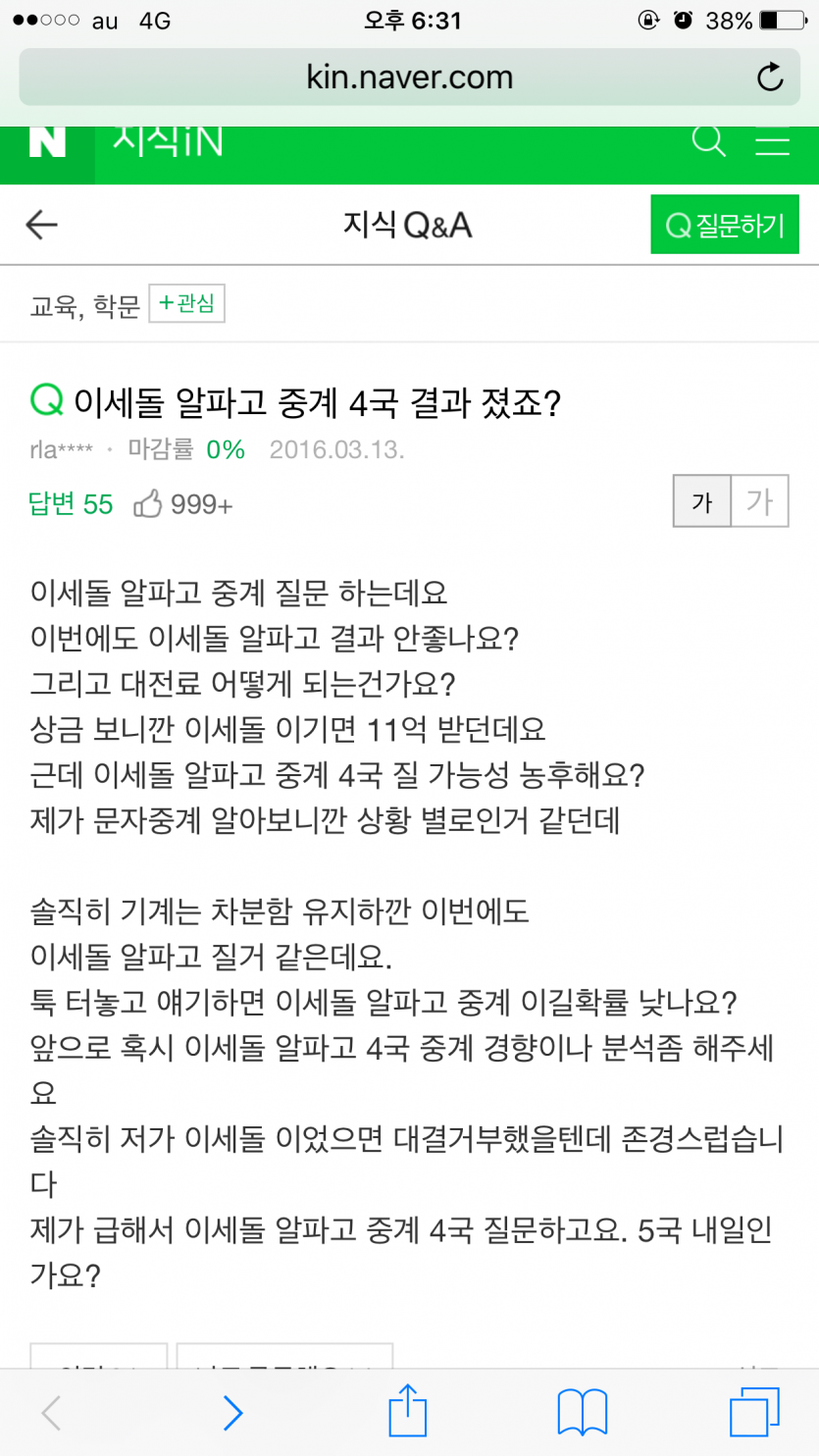819x1456 pixels.
Task: Click the 질문하기 button
Action: [x=725, y=226]
